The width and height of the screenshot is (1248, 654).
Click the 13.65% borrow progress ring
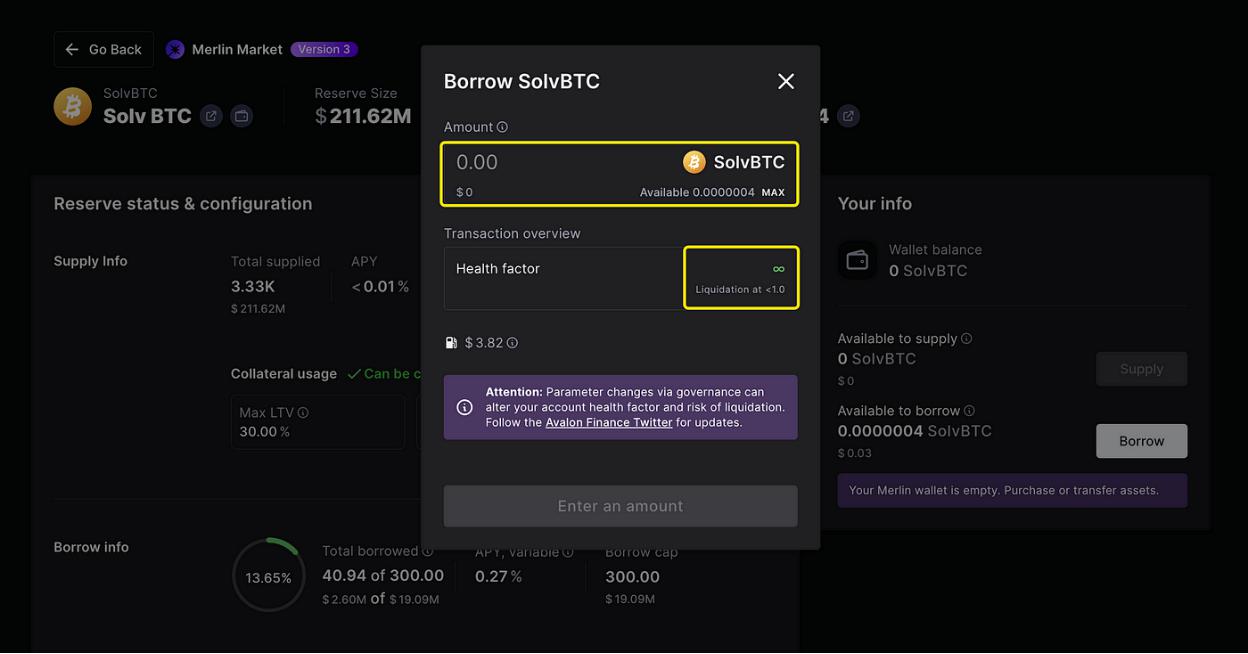pyautogui.click(x=268, y=577)
